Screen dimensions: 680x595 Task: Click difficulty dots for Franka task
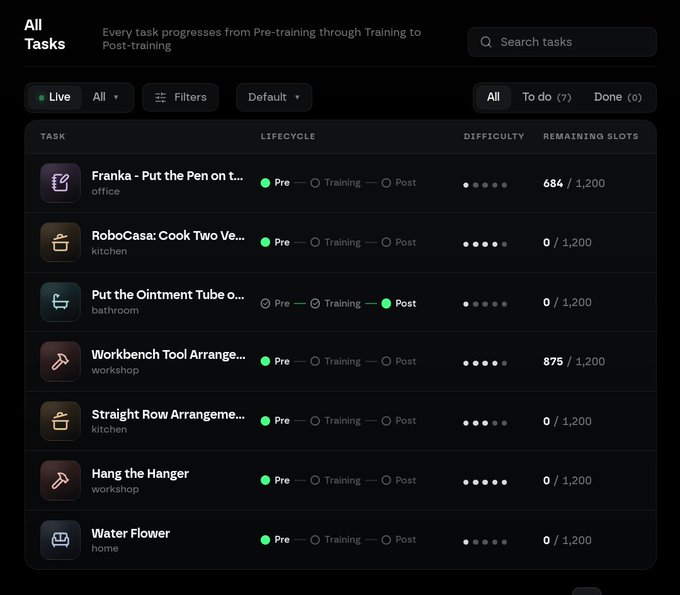pyautogui.click(x=485, y=185)
